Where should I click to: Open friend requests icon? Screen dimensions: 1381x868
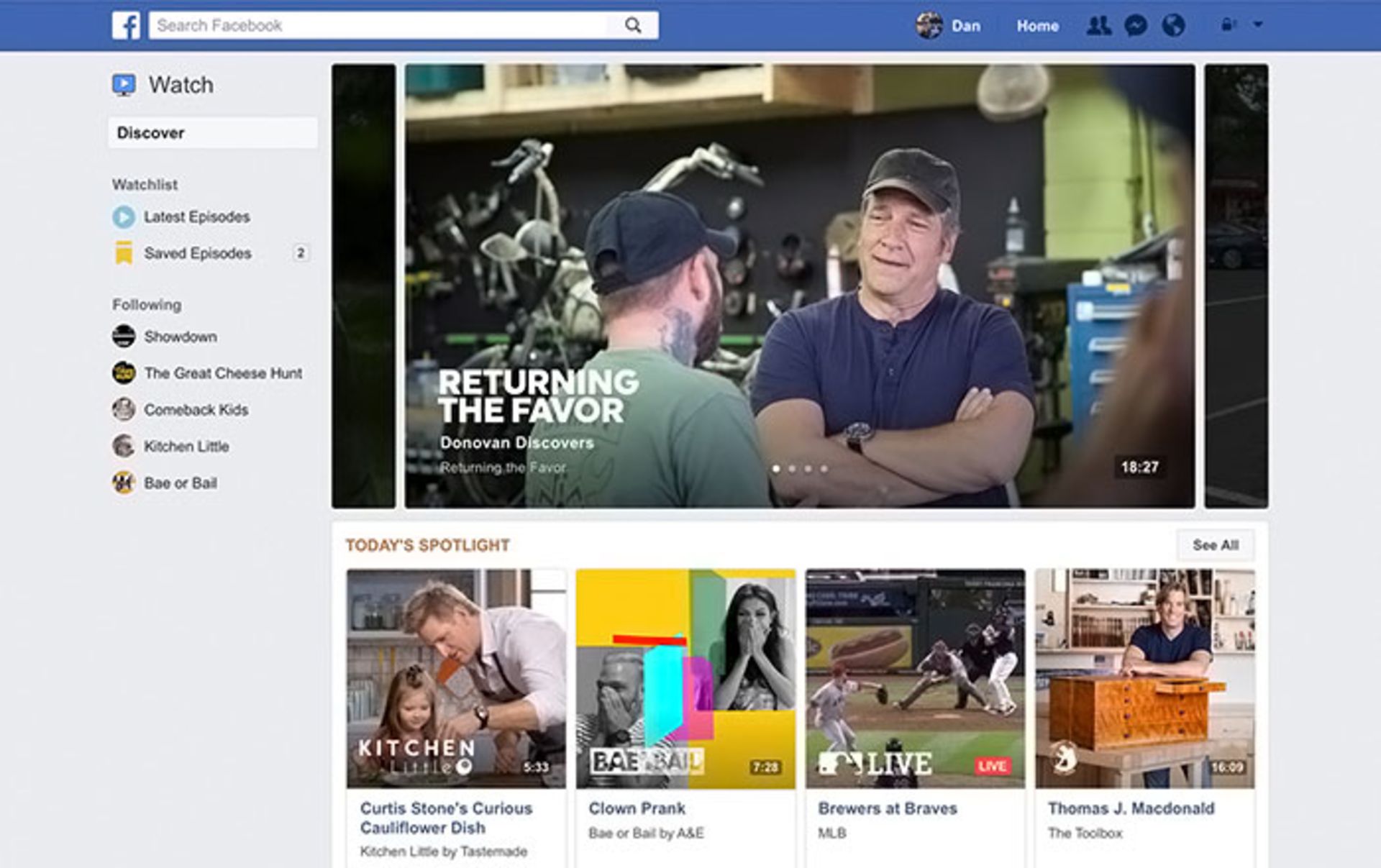coord(1098,26)
